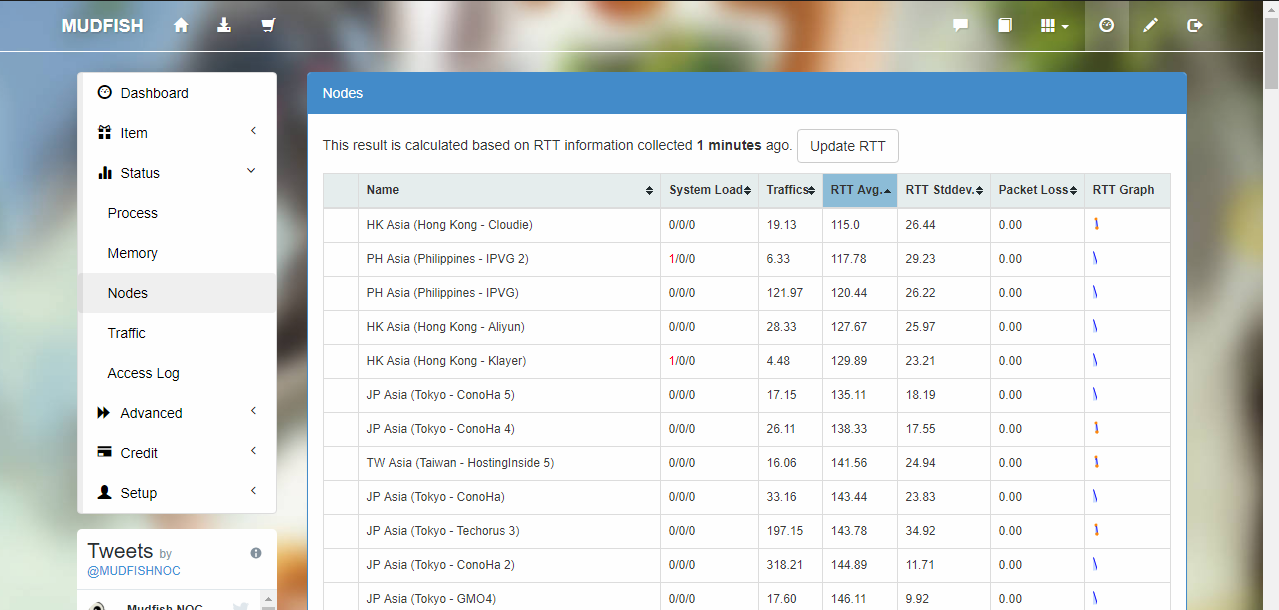Sort table by Name column

tap(509, 190)
